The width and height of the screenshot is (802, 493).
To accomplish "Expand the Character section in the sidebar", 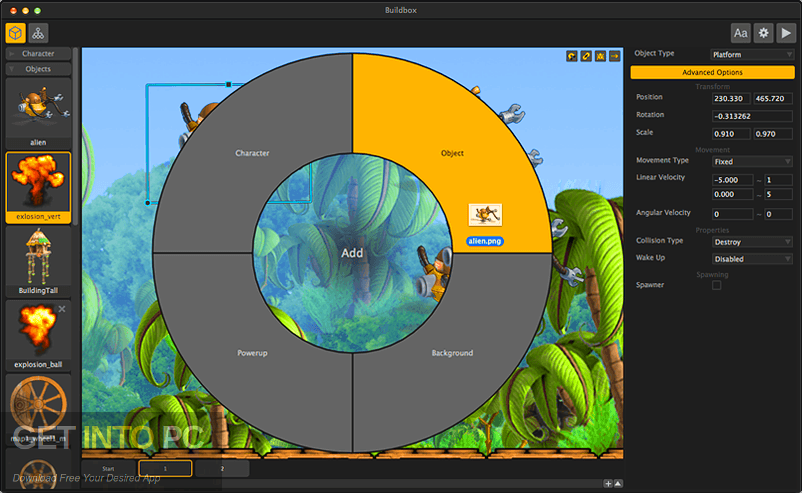I will (38, 54).
